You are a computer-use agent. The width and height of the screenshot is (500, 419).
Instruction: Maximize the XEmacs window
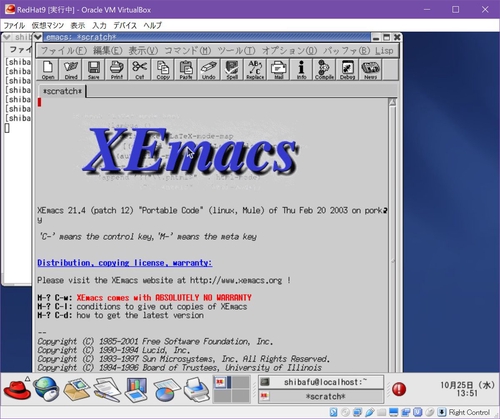pos(386,37)
